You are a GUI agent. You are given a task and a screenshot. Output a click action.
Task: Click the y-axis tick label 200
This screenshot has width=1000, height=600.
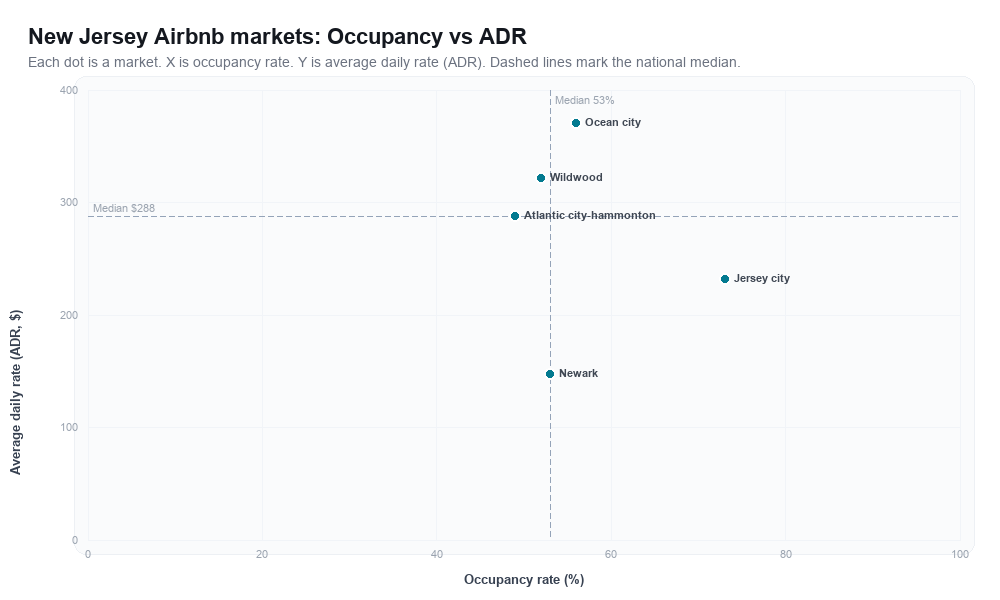(x=69, y=316)
